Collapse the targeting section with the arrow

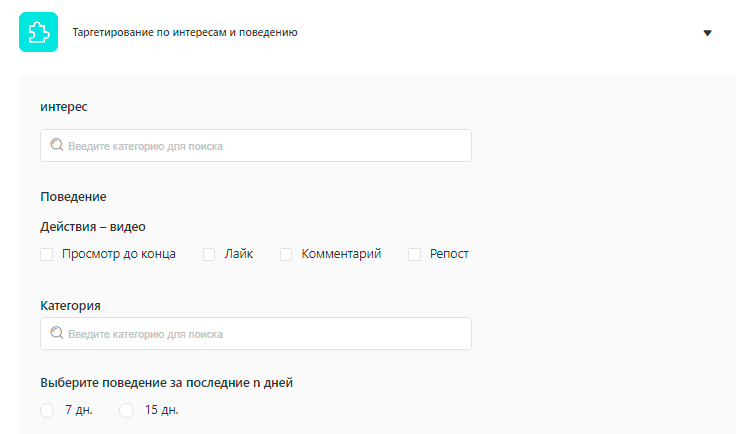pos(707,33)
